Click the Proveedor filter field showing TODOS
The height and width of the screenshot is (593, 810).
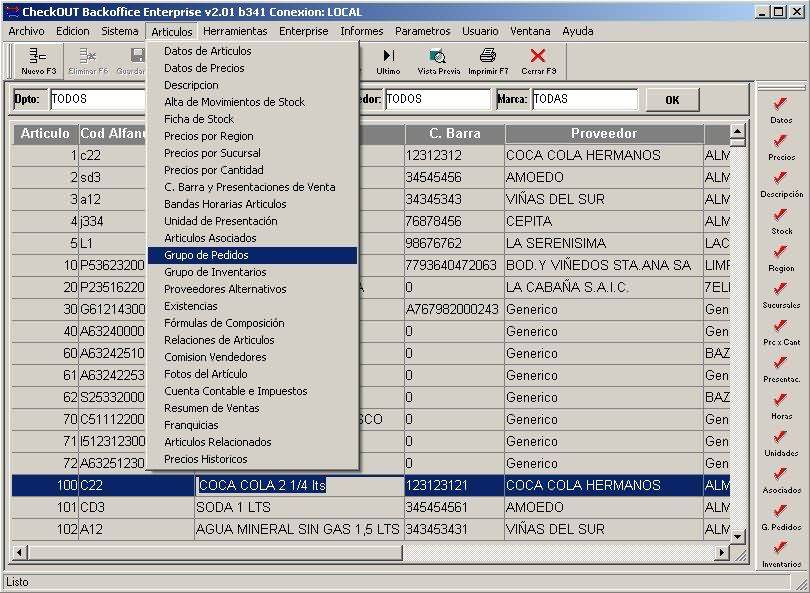click(438, 99)
